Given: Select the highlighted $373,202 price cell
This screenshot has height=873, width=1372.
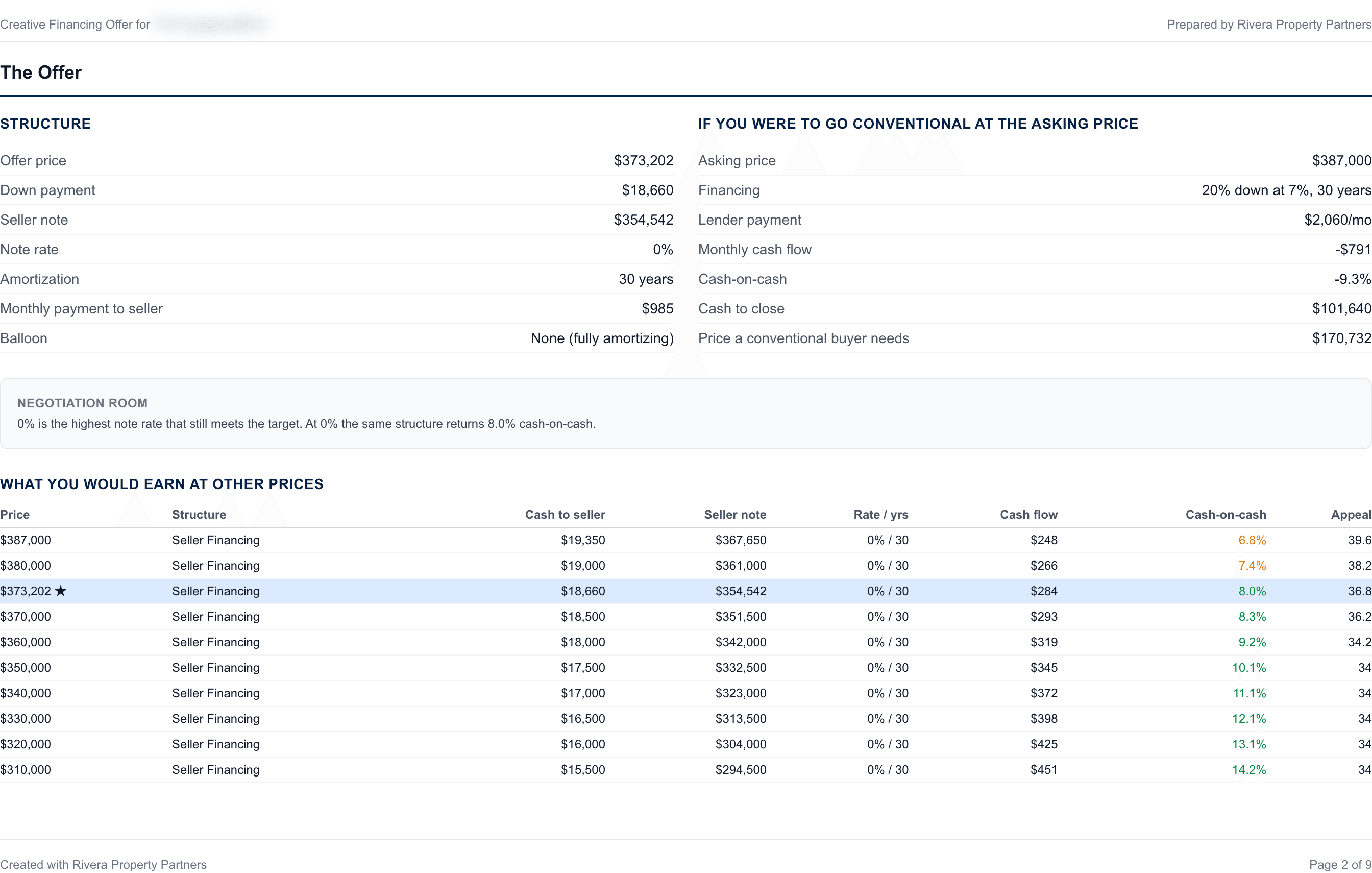Looking at the screenshot, I should coord(26,591).
